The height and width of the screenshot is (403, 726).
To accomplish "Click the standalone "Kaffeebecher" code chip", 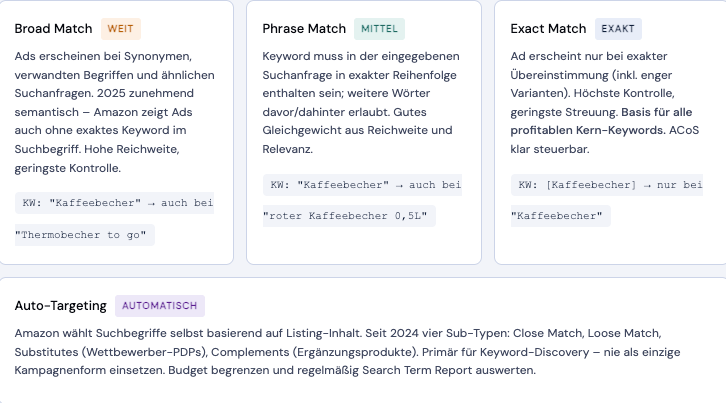I will click(560, 216).
